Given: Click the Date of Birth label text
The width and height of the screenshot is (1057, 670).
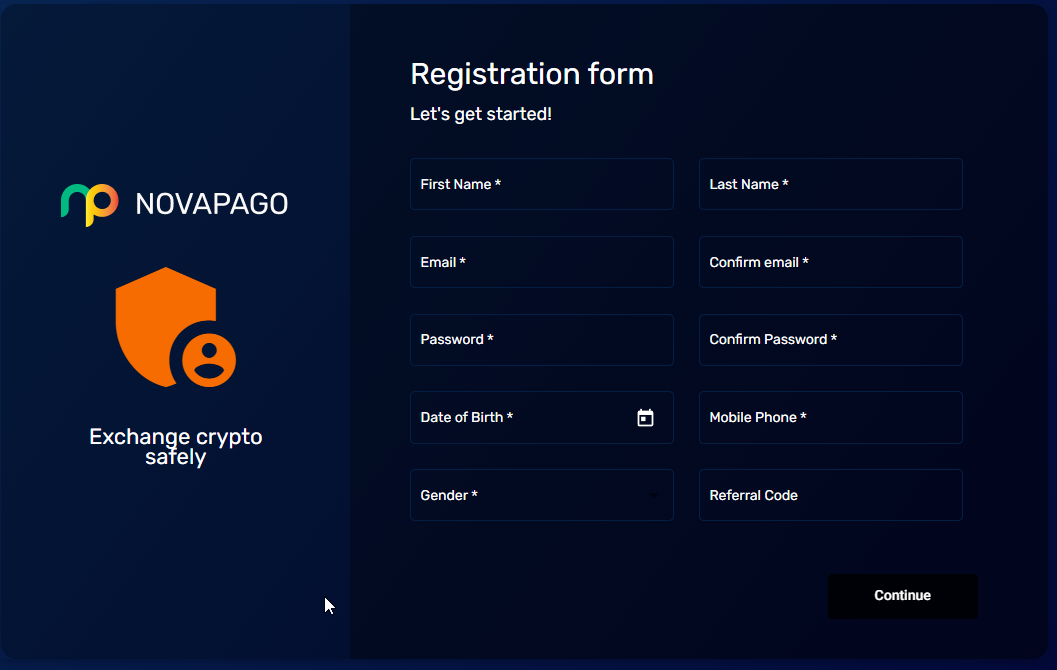Looking at the screenshot, I should tap(462, 417).
